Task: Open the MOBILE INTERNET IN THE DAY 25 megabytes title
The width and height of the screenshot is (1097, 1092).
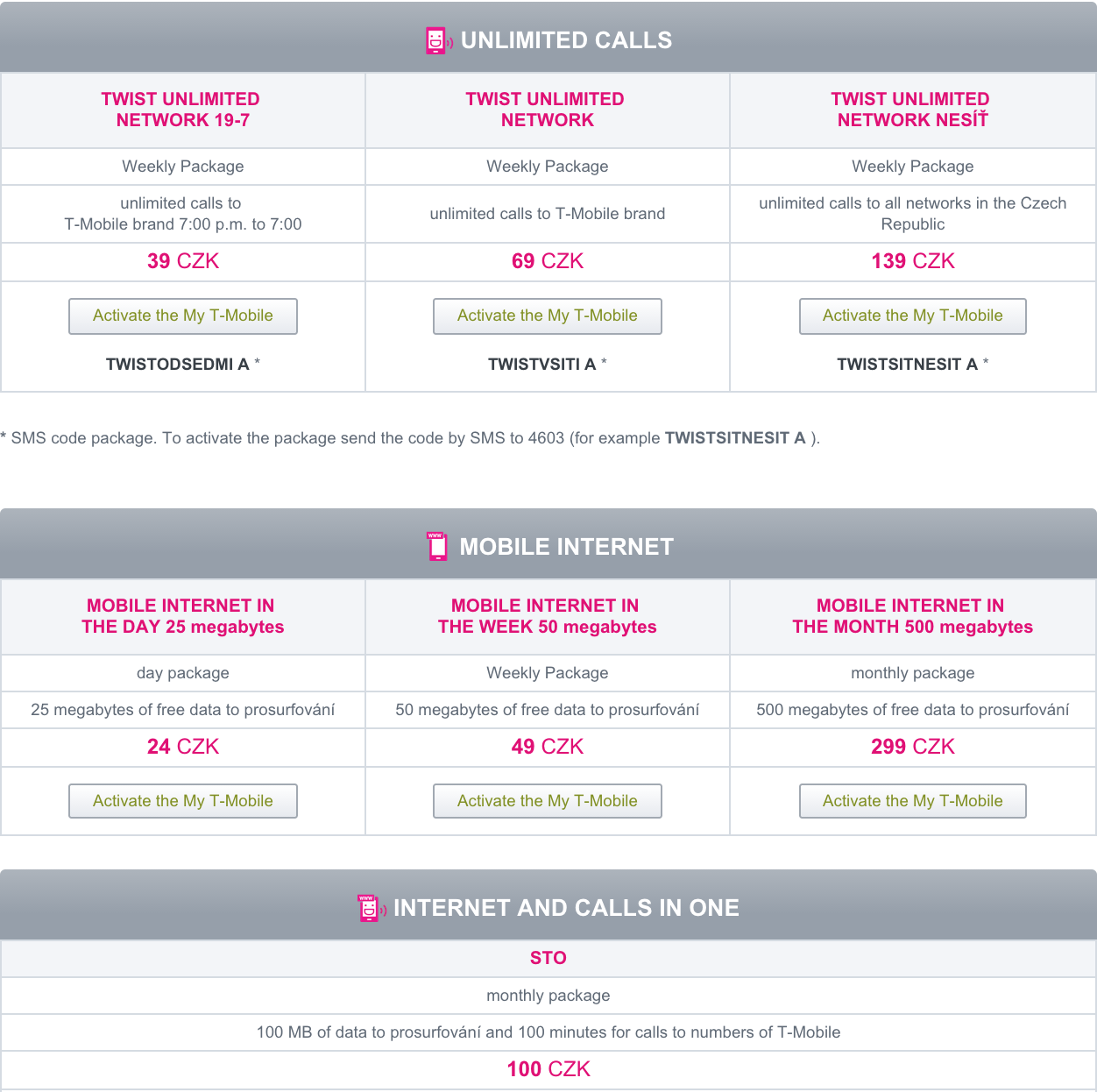Action: click(x=182, y=616)
